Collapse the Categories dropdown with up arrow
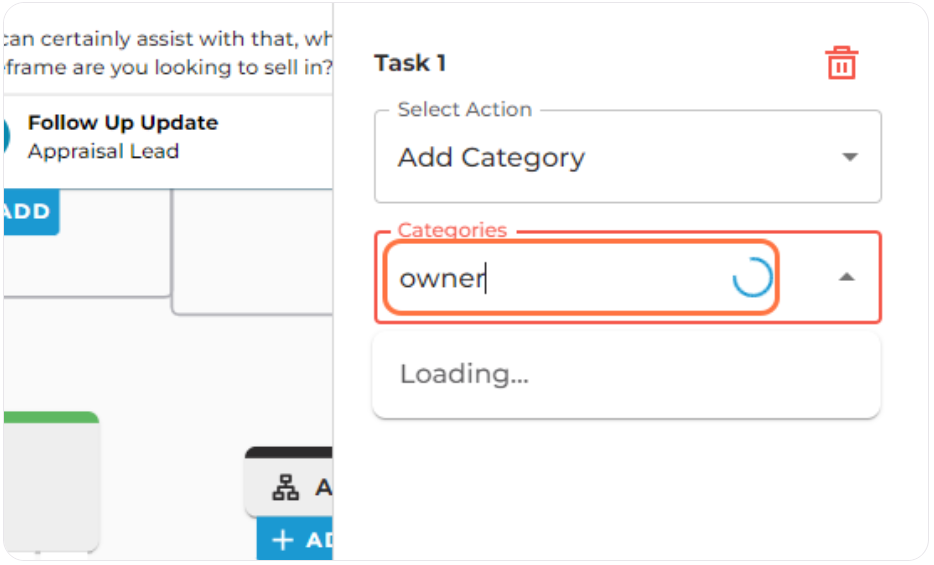This screenshot has height=565, width=934. point(846,277)
